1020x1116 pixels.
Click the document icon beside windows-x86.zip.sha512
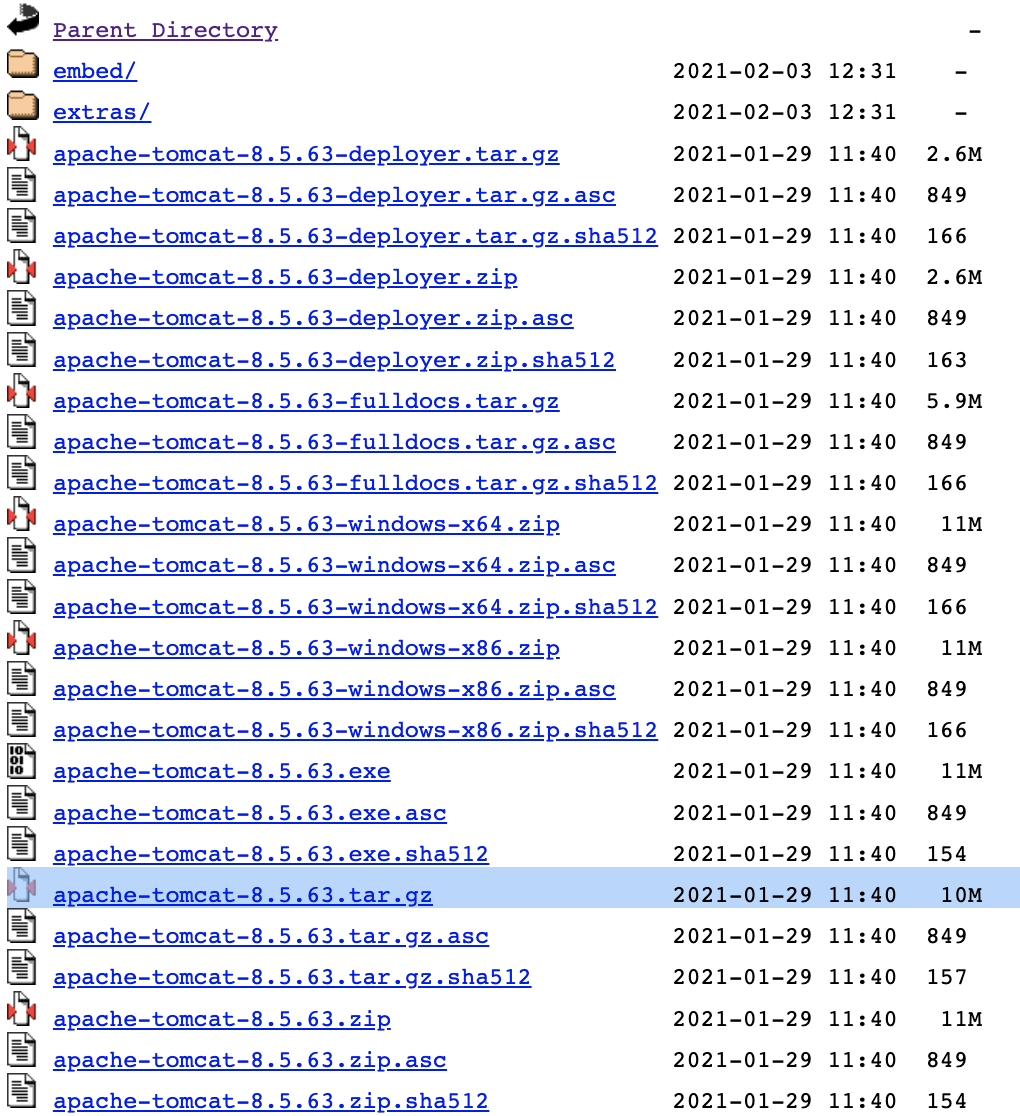[21, 720]
